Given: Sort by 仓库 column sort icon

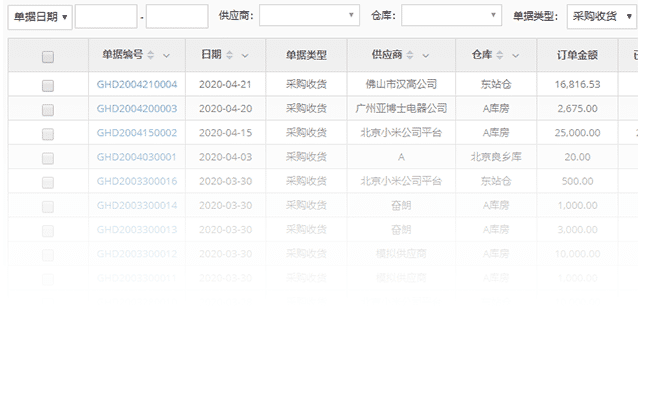Looking at the screenshot, I should pos(500,55).
